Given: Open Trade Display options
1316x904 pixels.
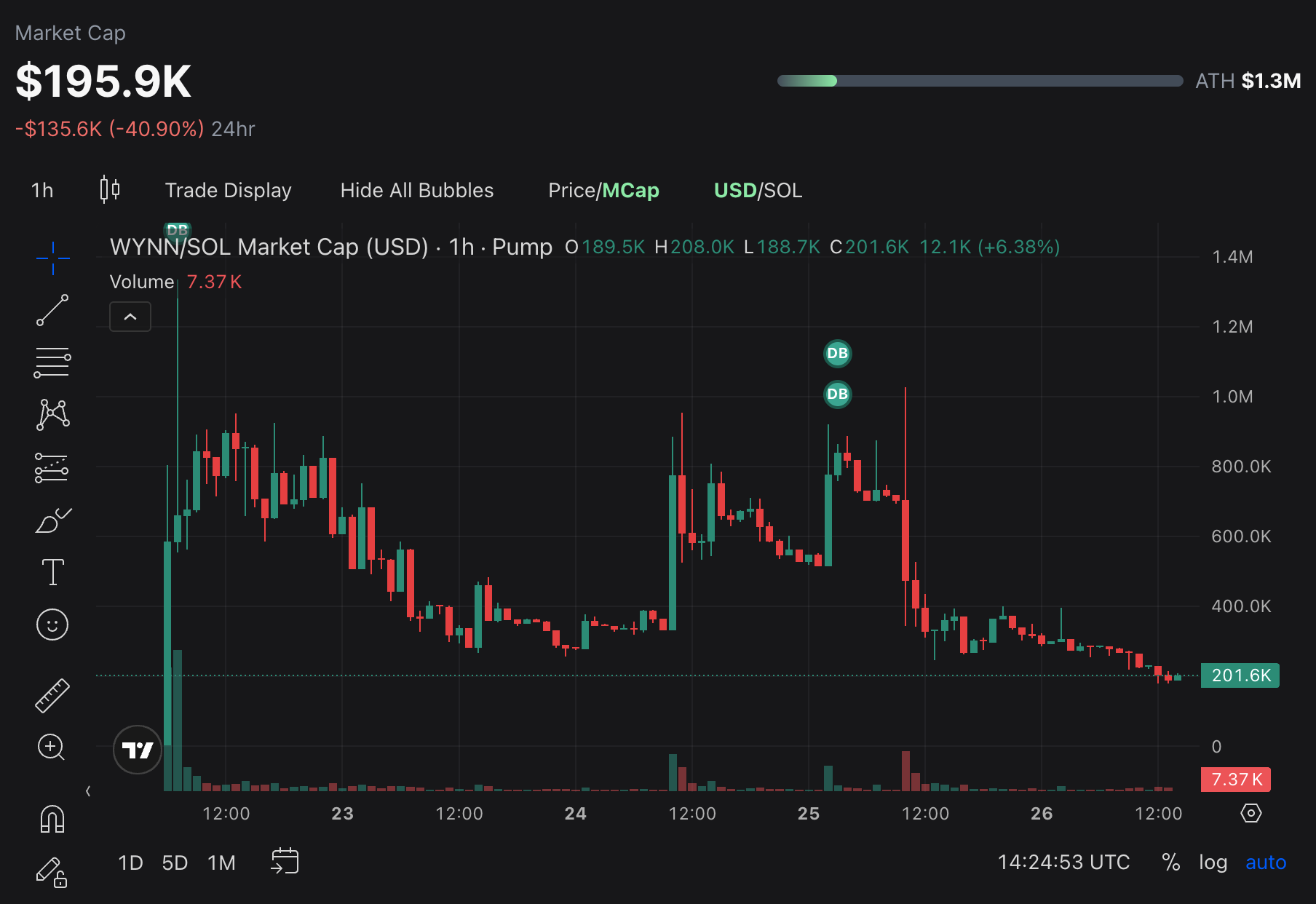Looking at the screenshot, I should click(228, 190).
